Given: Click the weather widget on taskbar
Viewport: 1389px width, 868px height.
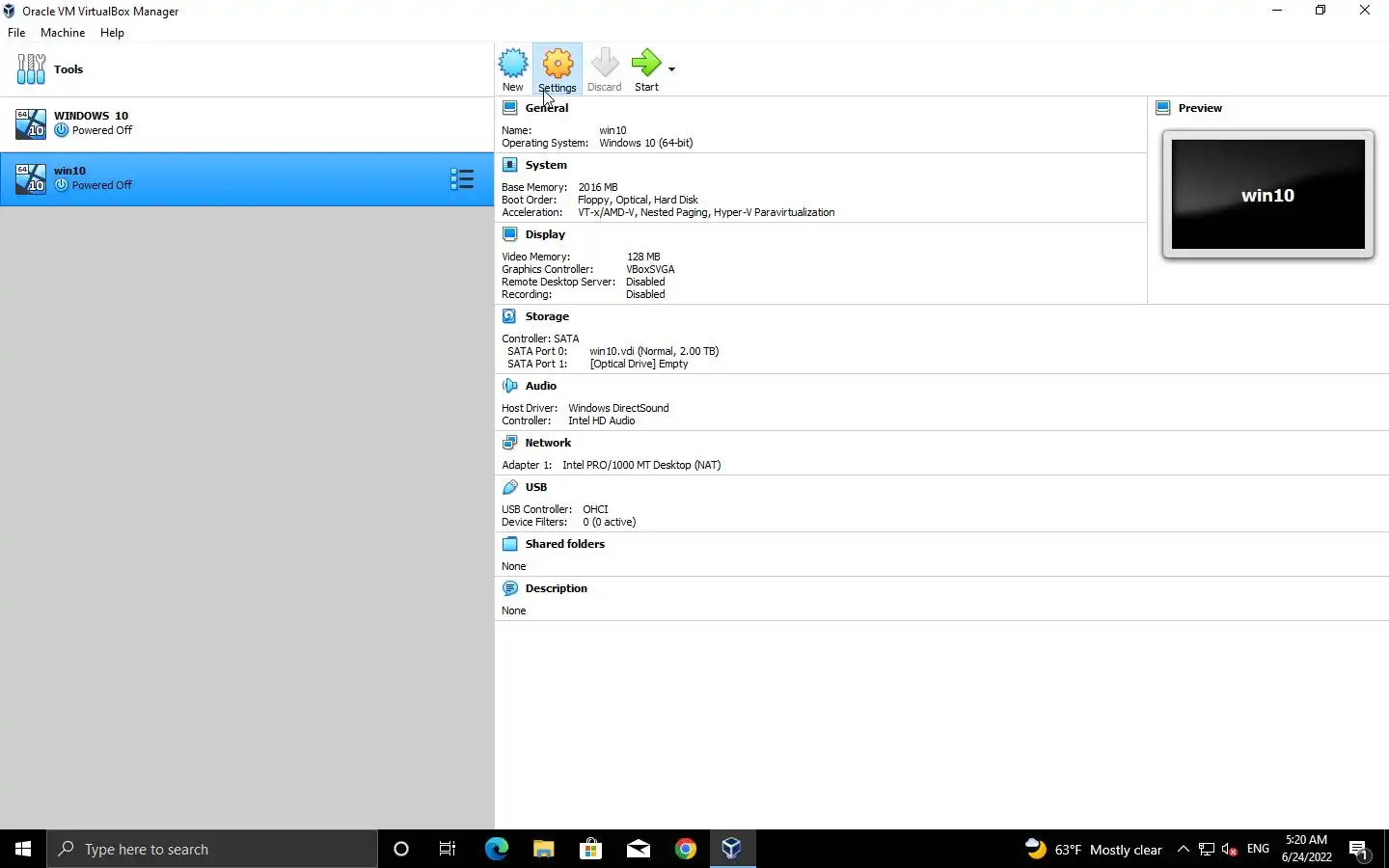Looking at the screenshot, I should coord(1094,849).
